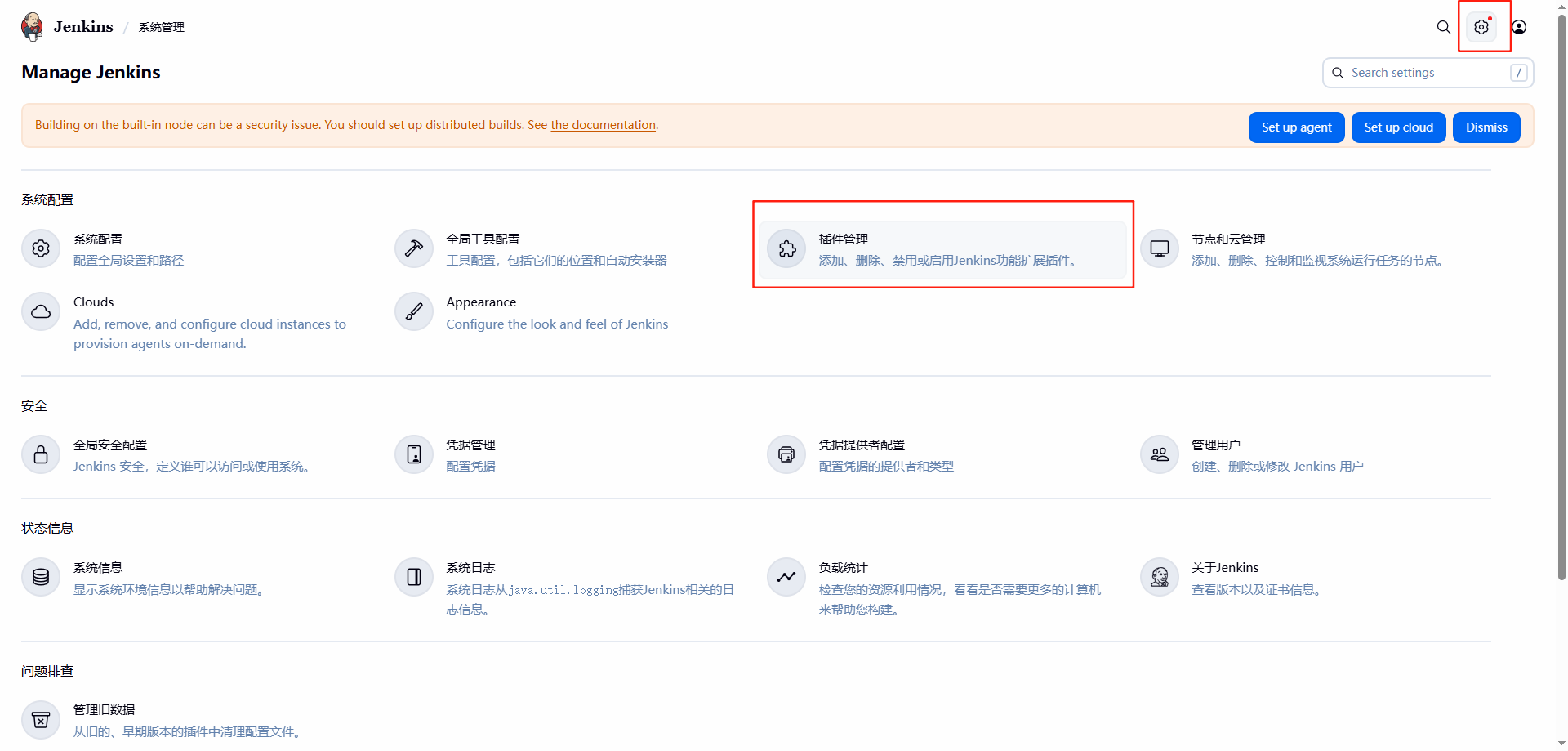Click description '创建、删除或修改 Jenkins 用户'
Screen dimensions: 1568x751
click(1277, 467)
